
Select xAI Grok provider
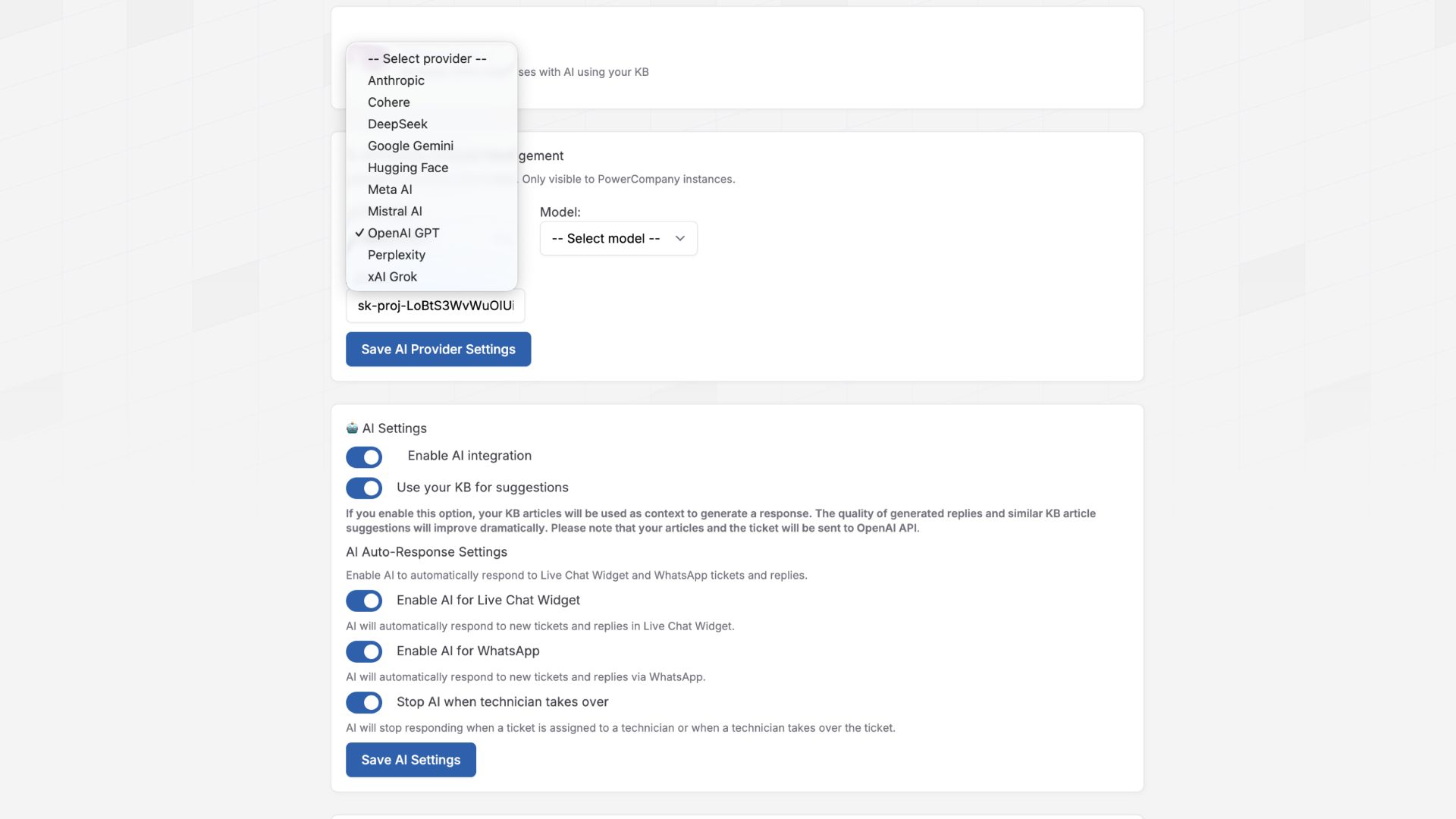[392, 277]
